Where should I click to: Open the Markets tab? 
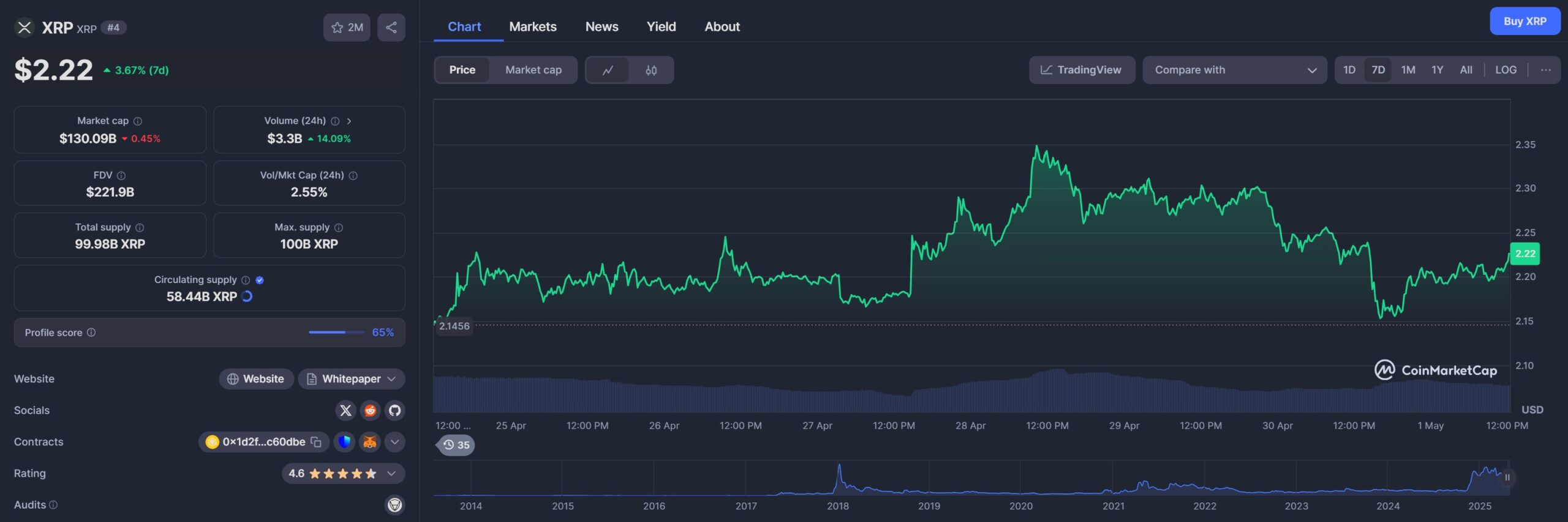[x=533, y=27]
